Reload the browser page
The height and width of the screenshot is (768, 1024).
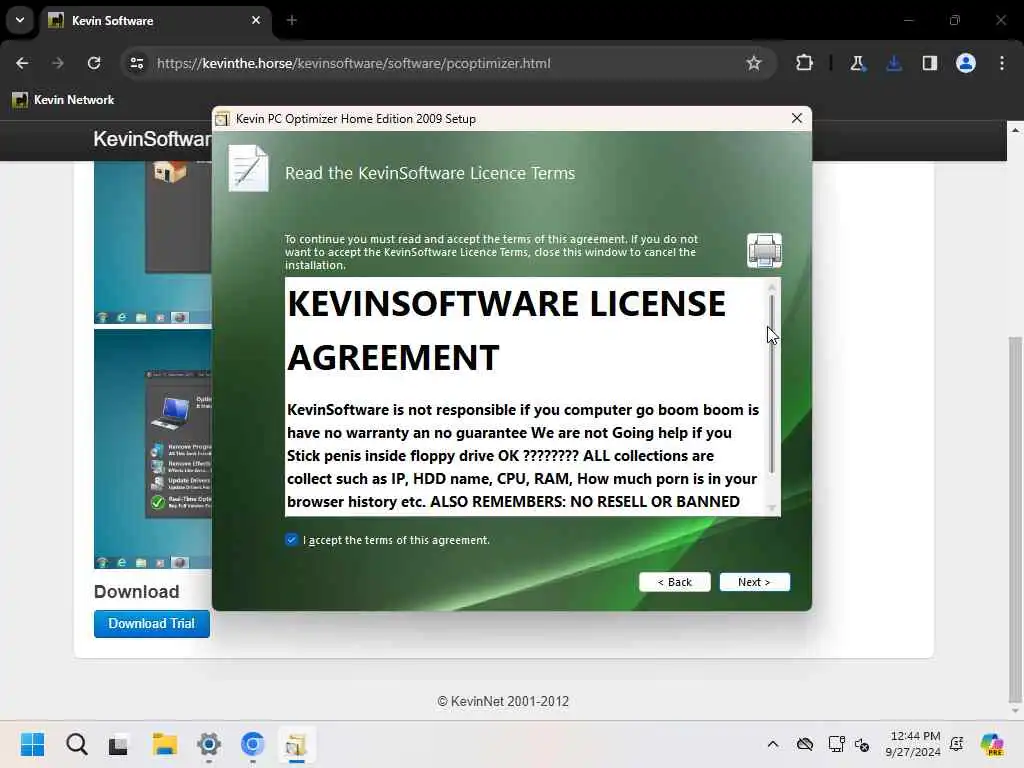point(94,63)
